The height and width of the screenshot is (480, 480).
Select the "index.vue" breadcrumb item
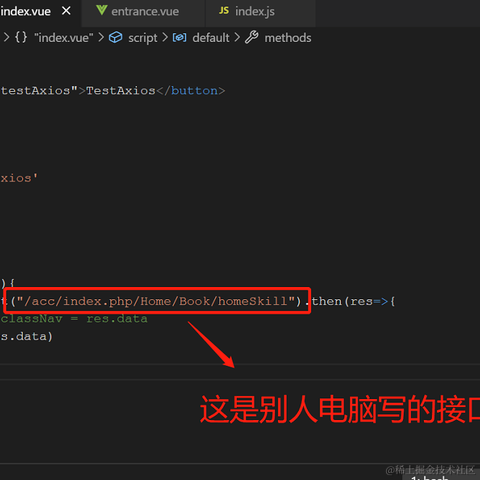pyautogui.click(x=63, y=38)
